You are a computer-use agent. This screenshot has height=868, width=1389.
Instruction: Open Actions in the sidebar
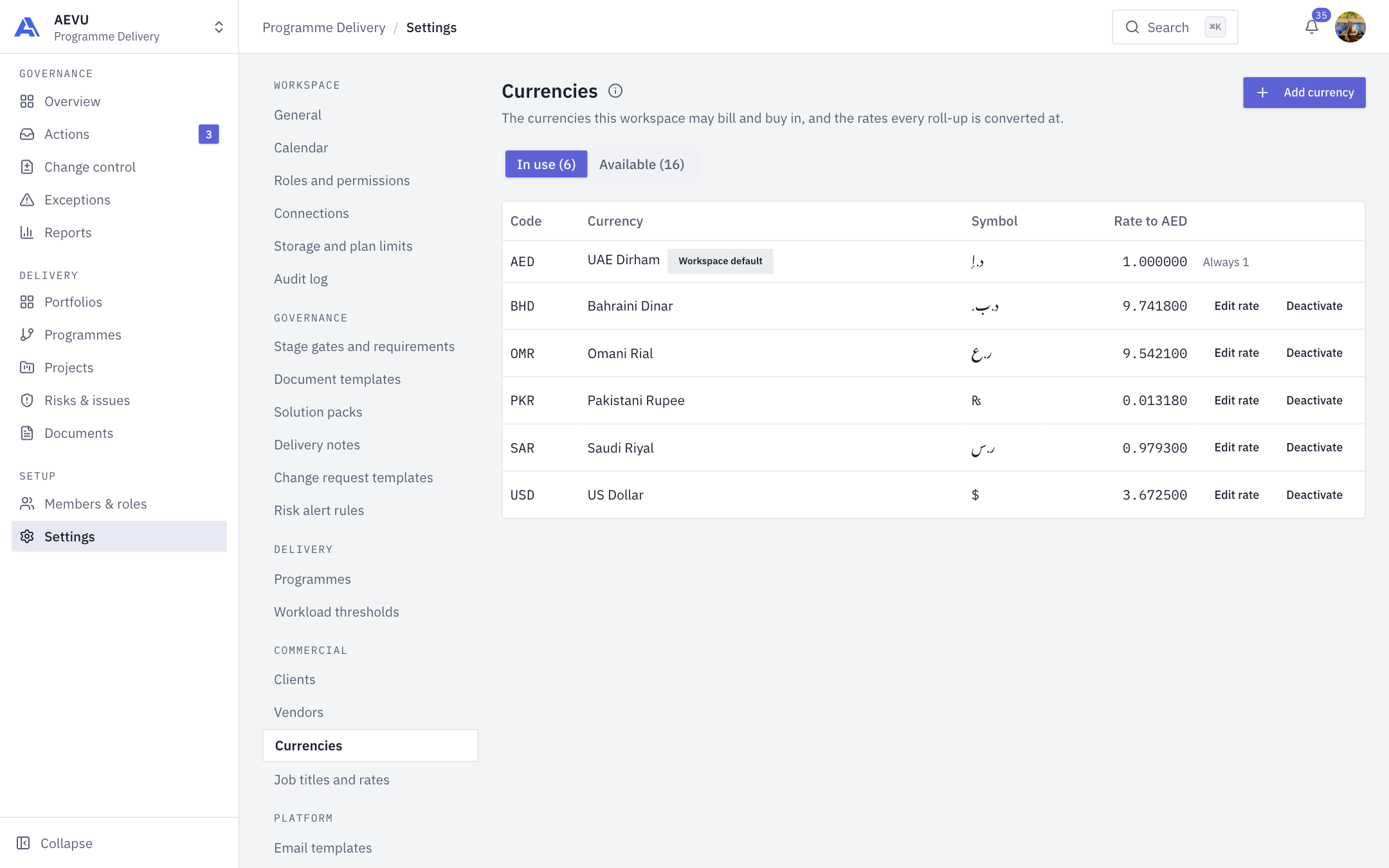119,134
